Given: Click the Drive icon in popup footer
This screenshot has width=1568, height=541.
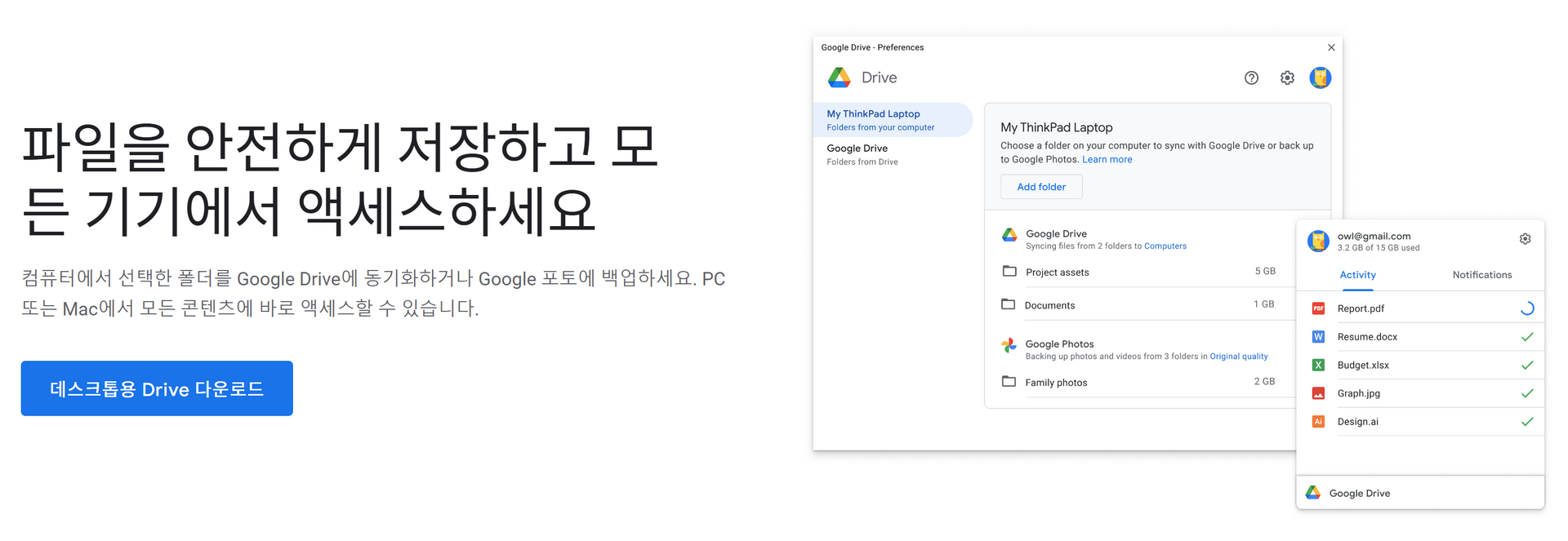Looking at the screenshot, I should coord(1313,493).
